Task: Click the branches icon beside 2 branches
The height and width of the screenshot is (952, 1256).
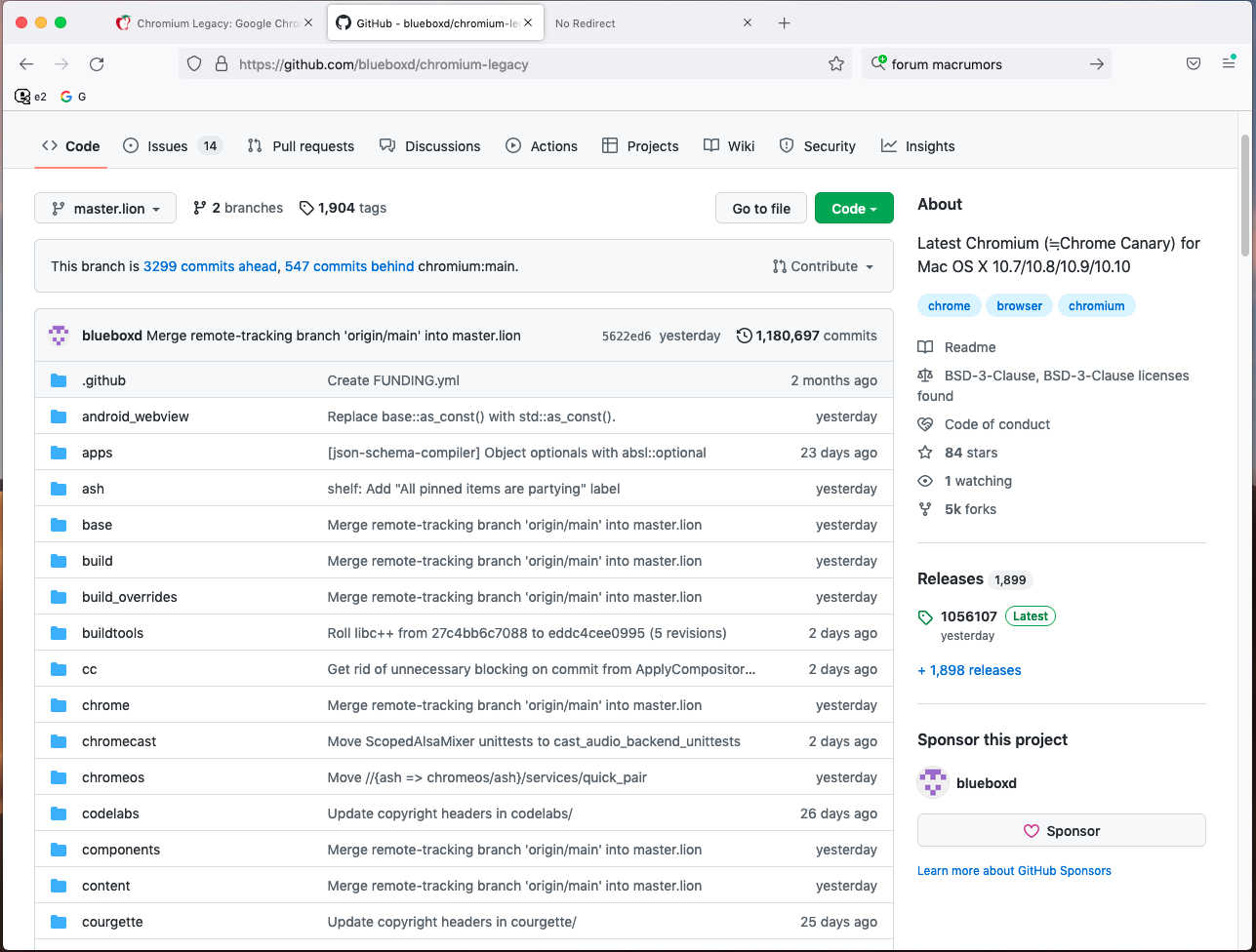Action: (200, 208)
